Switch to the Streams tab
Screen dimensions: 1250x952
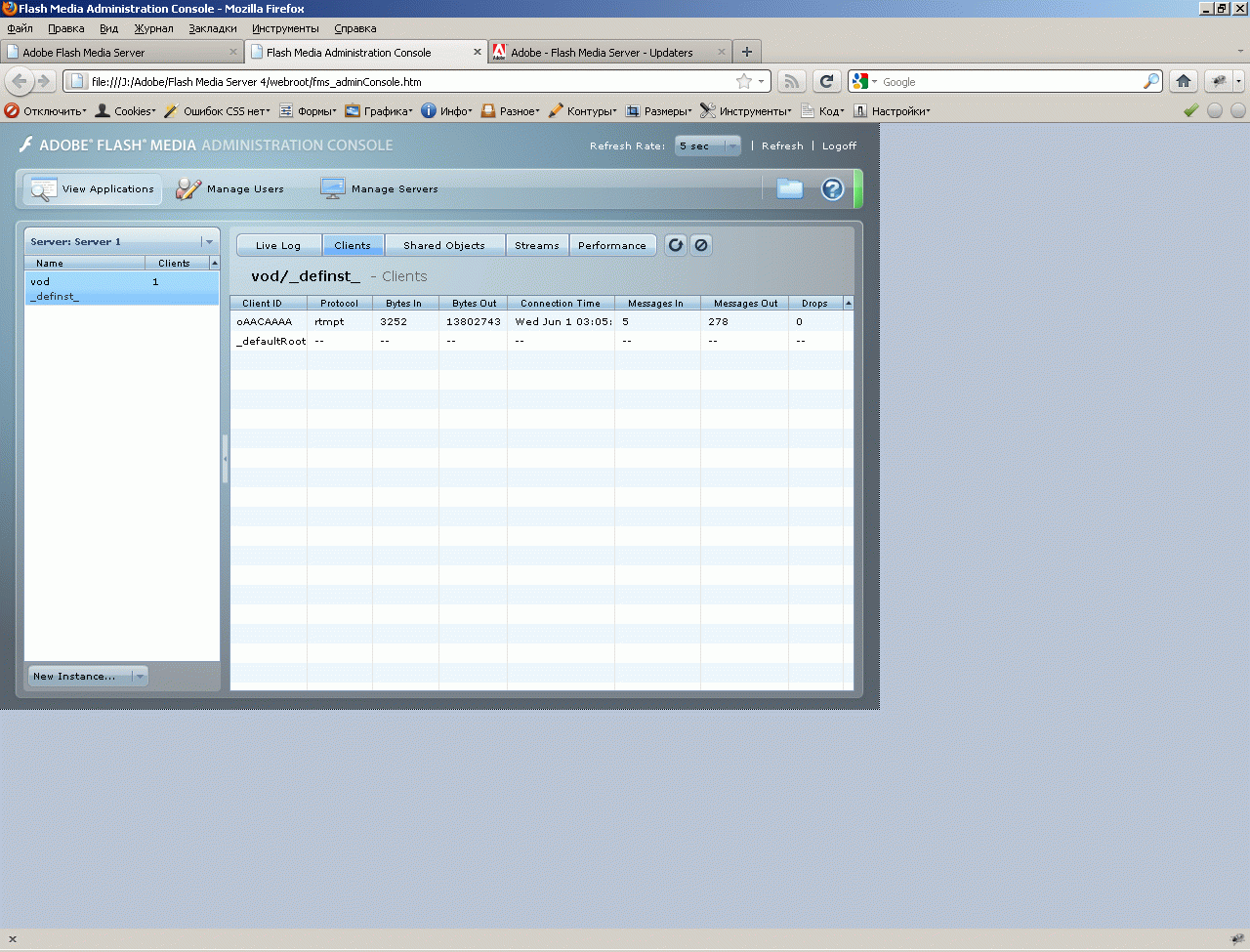[x=537, y=245]
